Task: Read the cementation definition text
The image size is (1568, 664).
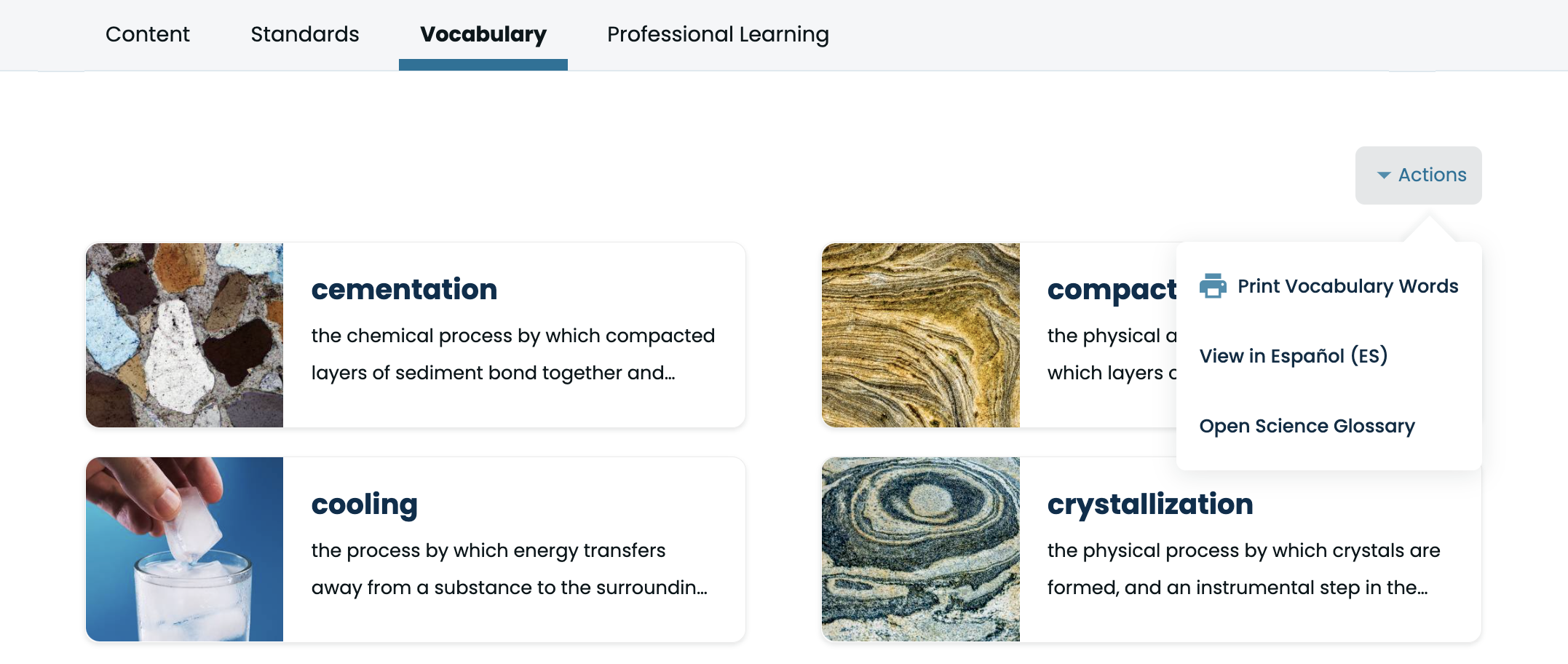Action: pos(512,354)
